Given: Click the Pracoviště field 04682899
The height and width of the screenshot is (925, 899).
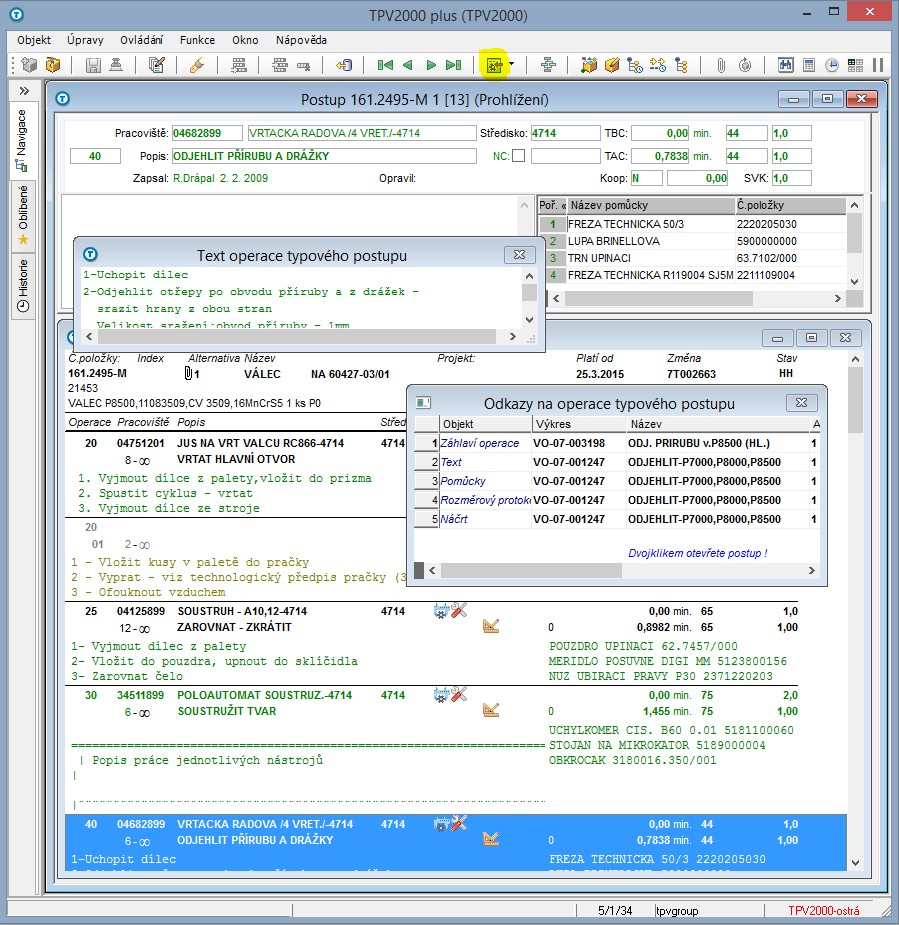Looking at the screenshot, I should click(207, 133).
